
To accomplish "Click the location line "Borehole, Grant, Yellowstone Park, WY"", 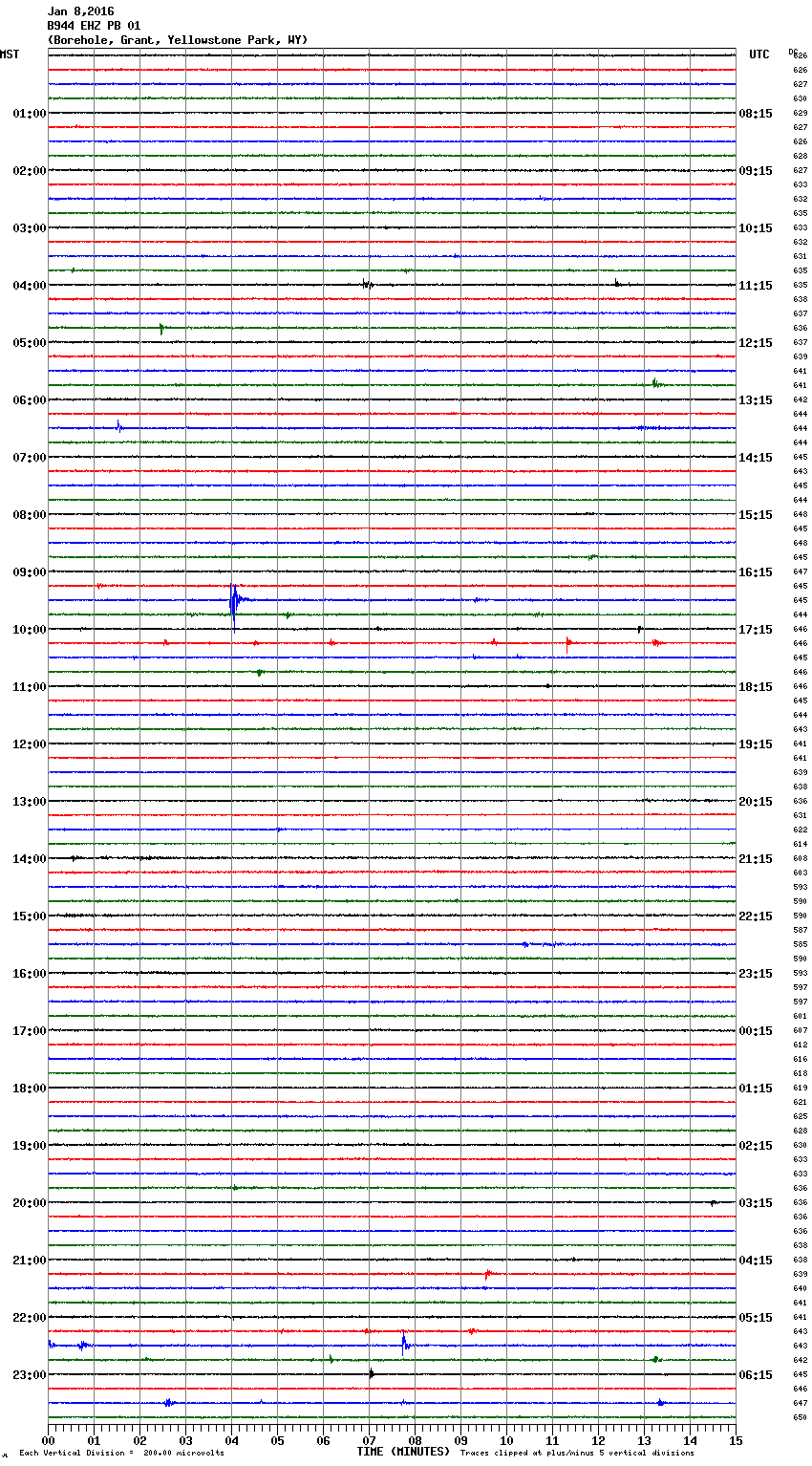I will [178, 40].
